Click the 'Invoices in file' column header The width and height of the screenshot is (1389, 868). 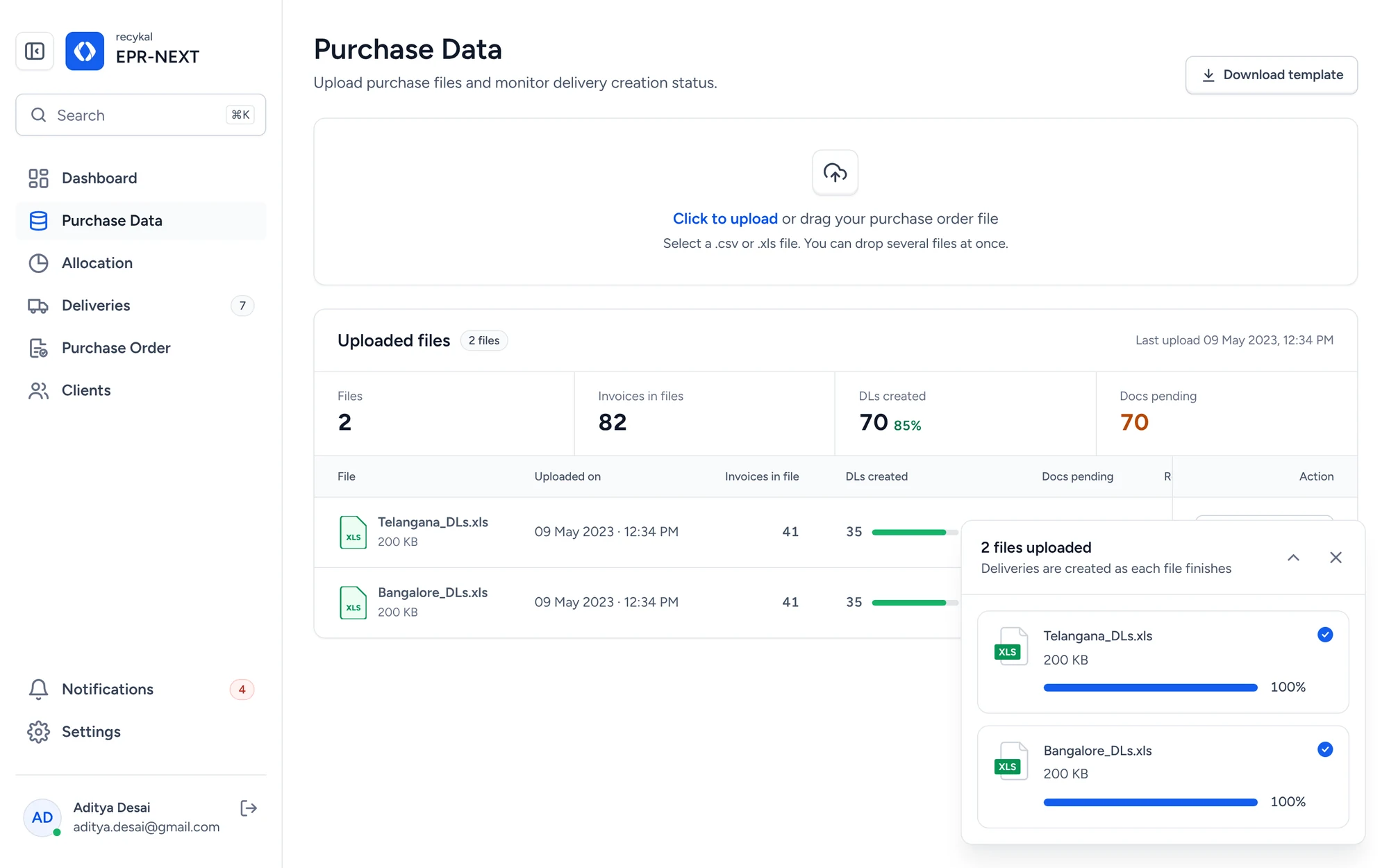point(762,476)
